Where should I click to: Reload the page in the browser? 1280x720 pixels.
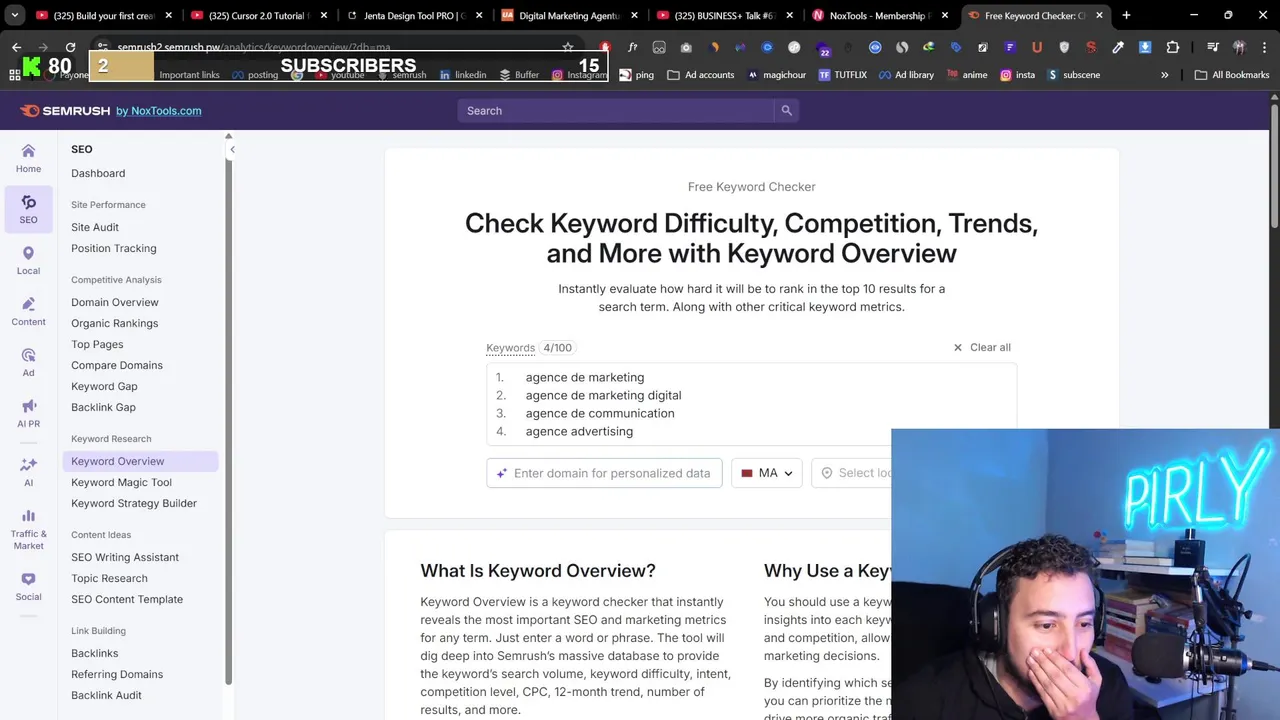[70, 47]
